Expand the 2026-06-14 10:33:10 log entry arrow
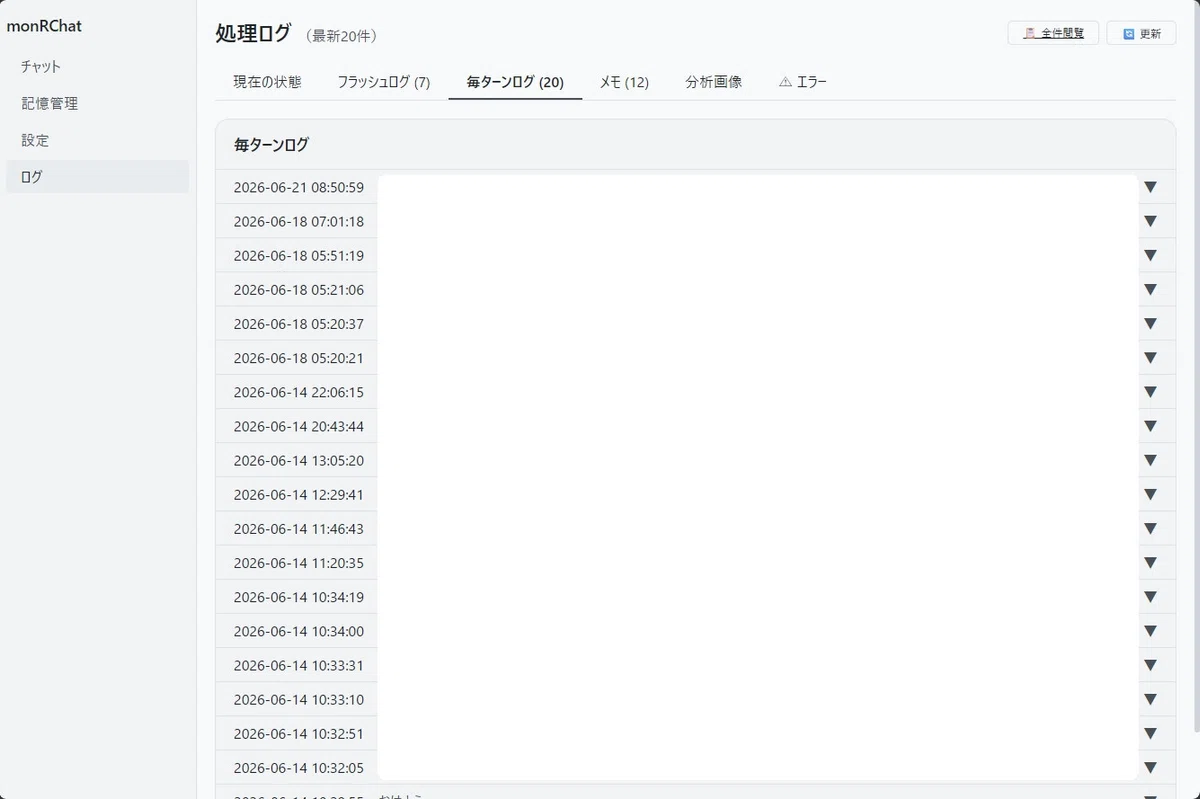This screenshot has width=1200, height=799. [1150, 699]
